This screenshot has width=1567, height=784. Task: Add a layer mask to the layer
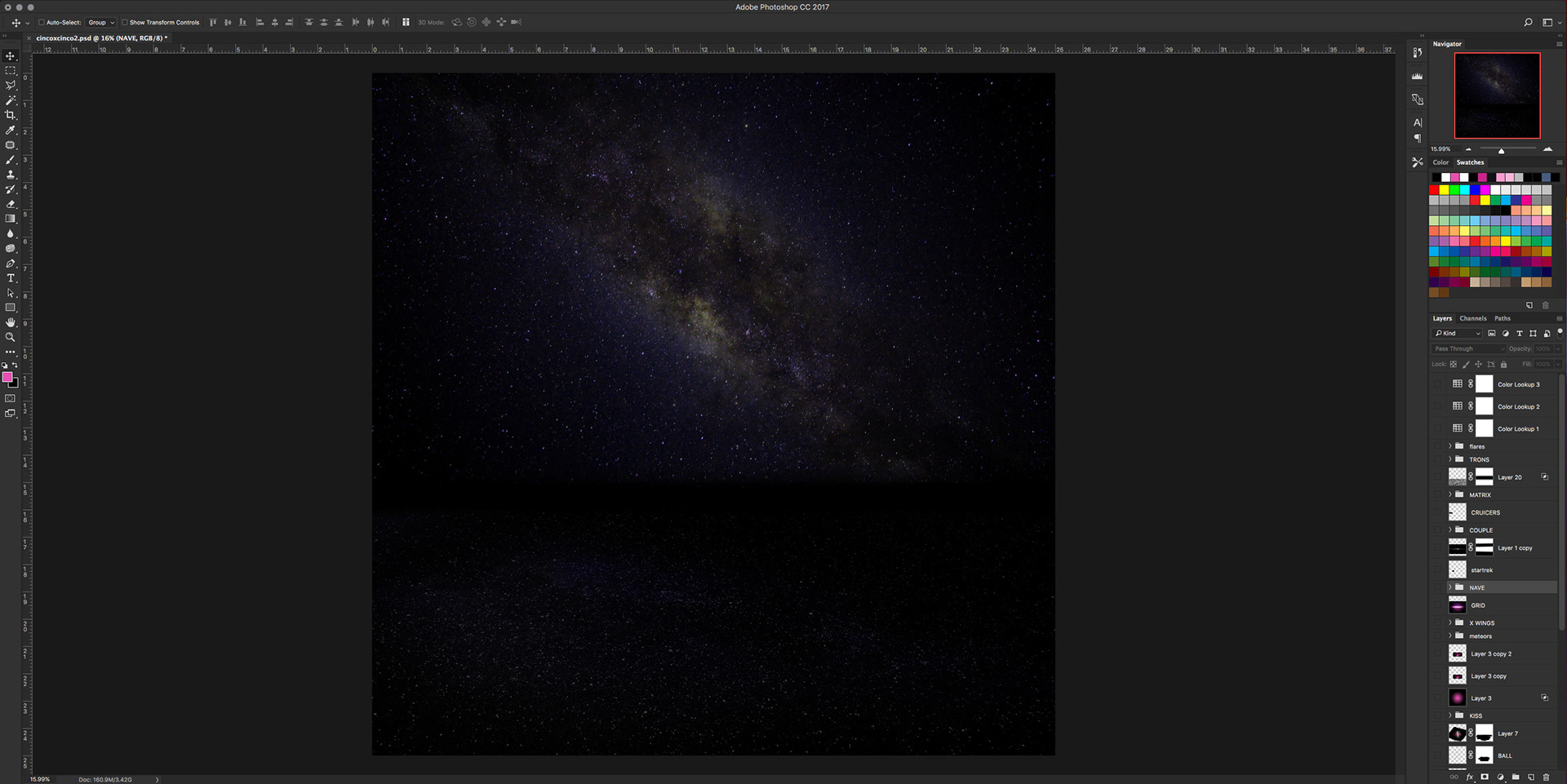pos(1485,777)
